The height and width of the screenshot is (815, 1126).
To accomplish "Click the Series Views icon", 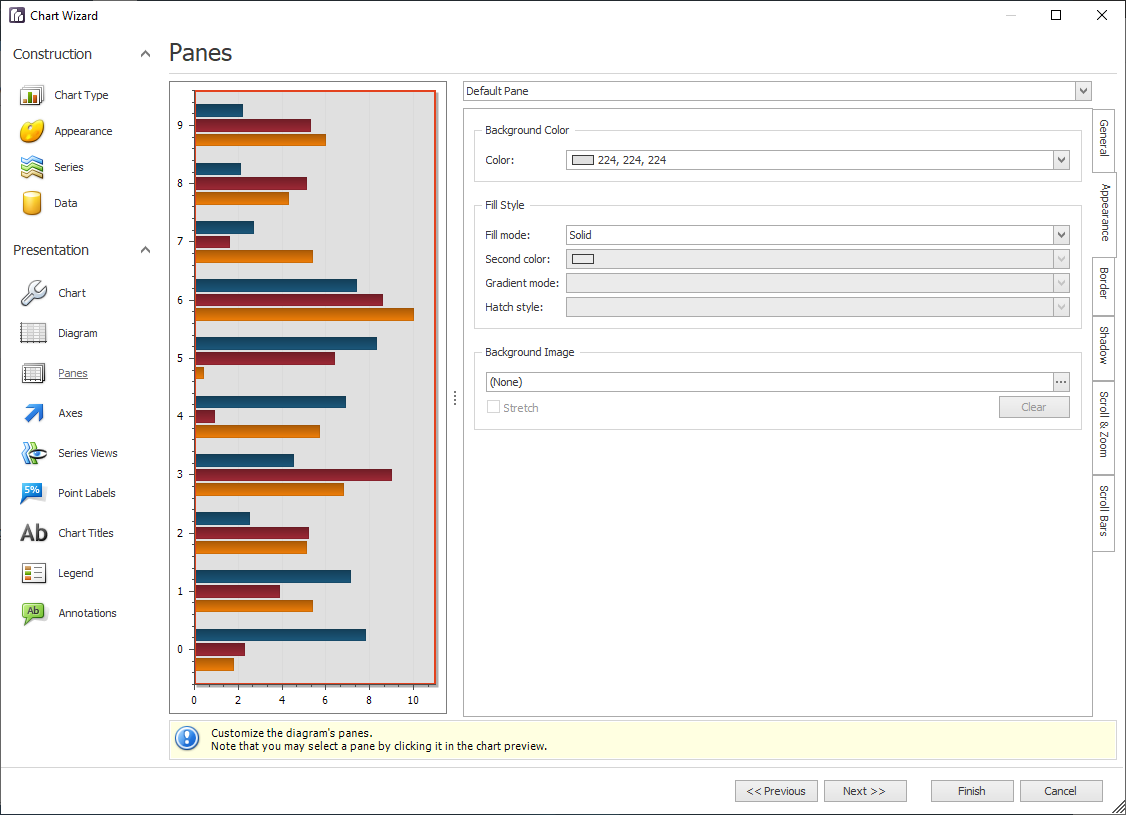I will point(33,453).
